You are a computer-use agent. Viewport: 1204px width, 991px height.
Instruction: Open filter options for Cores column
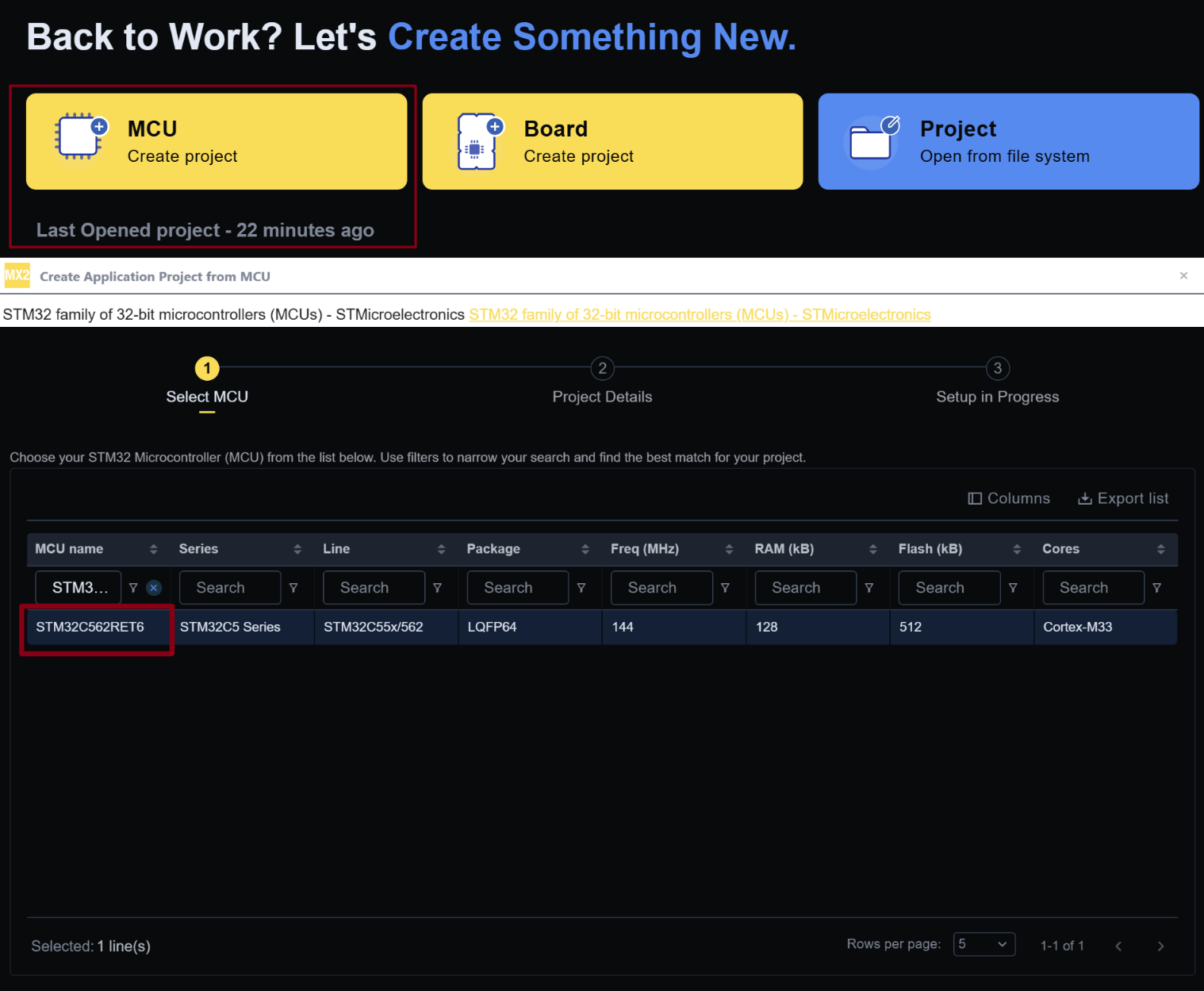[x=1157, y=588]
